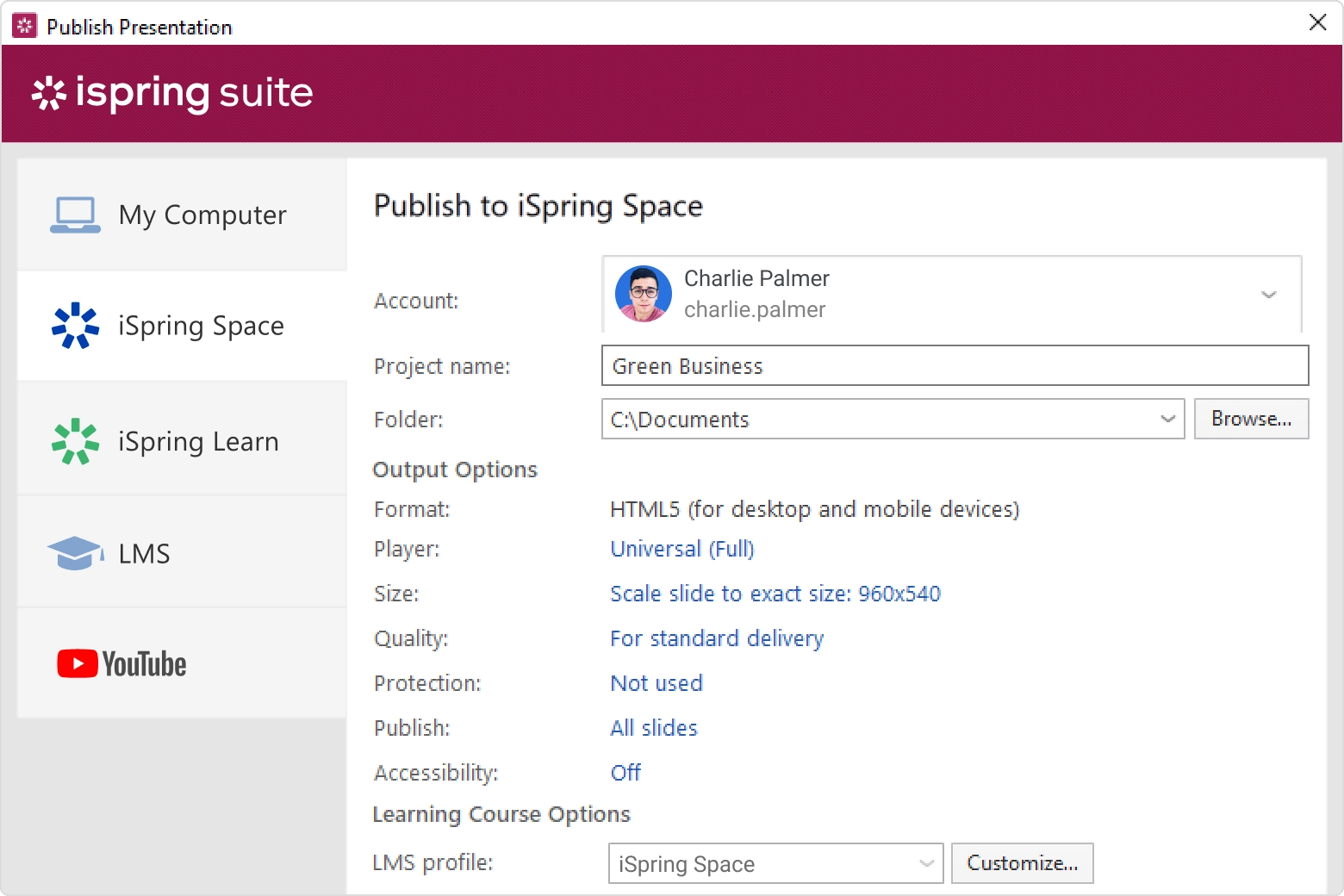
Task: Select the My Computer laptop icon
Action: coord(75,215)
